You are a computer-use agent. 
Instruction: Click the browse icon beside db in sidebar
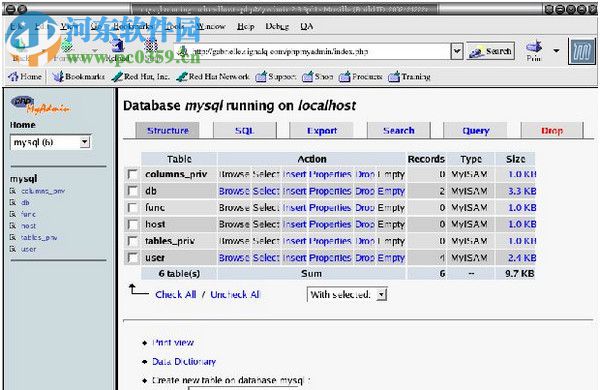pyautogui.click(x=13, y=202)
